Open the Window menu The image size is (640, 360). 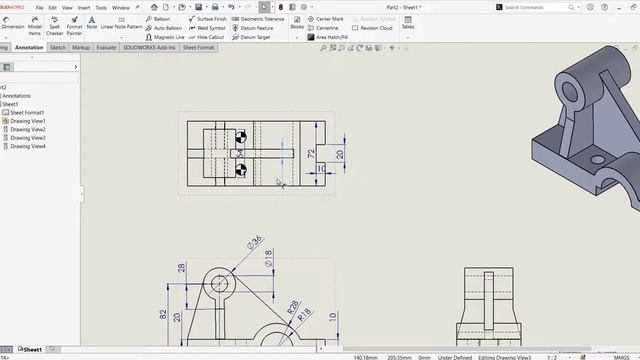click(x=121, y=7)
